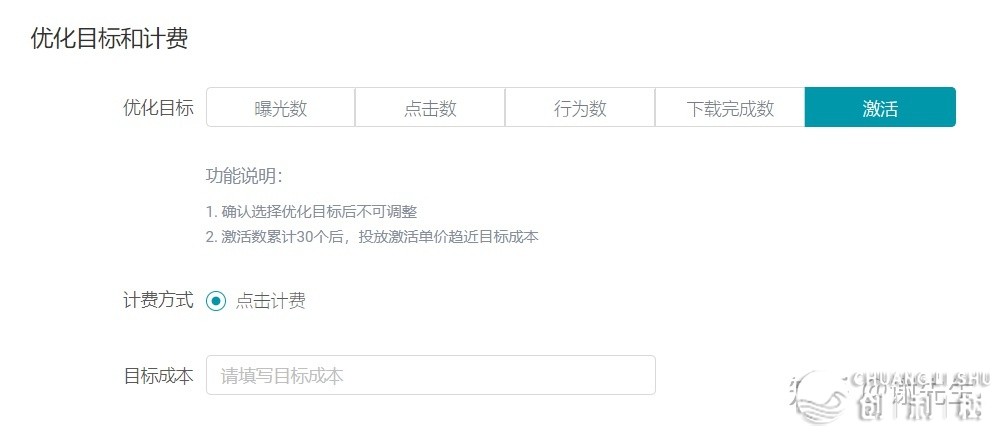Choose 点击数 as the optimization goal
Screen dimensions: 1001x432
point(430,108)
